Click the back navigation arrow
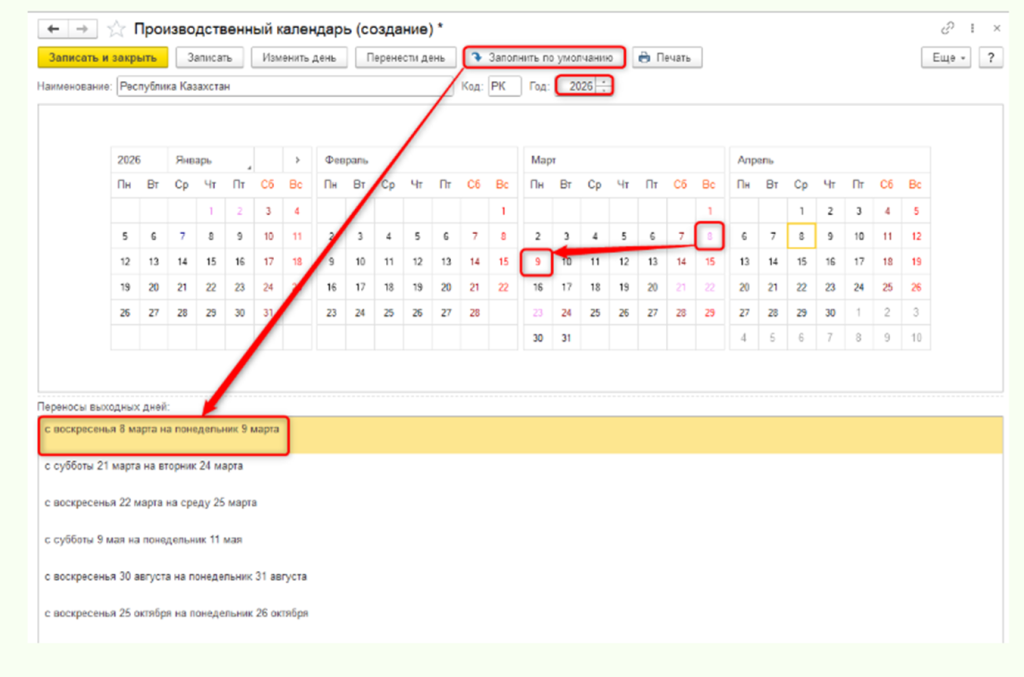1024x677 pixels. (x=53, y=28)
